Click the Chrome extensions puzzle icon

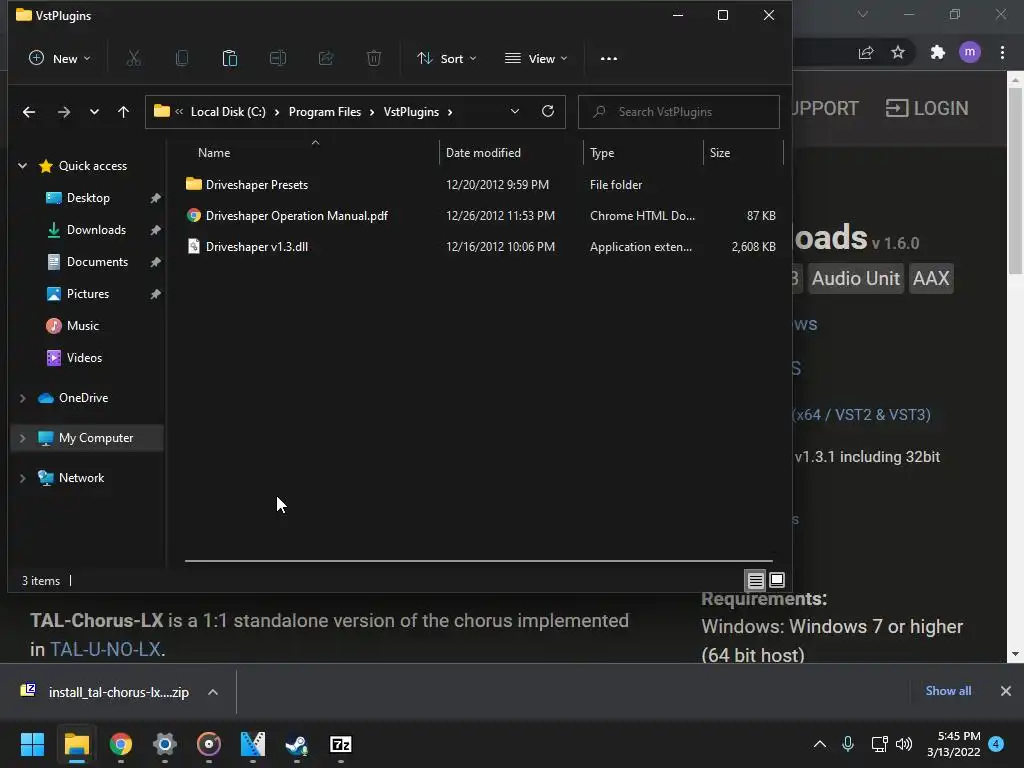(937, 52)
